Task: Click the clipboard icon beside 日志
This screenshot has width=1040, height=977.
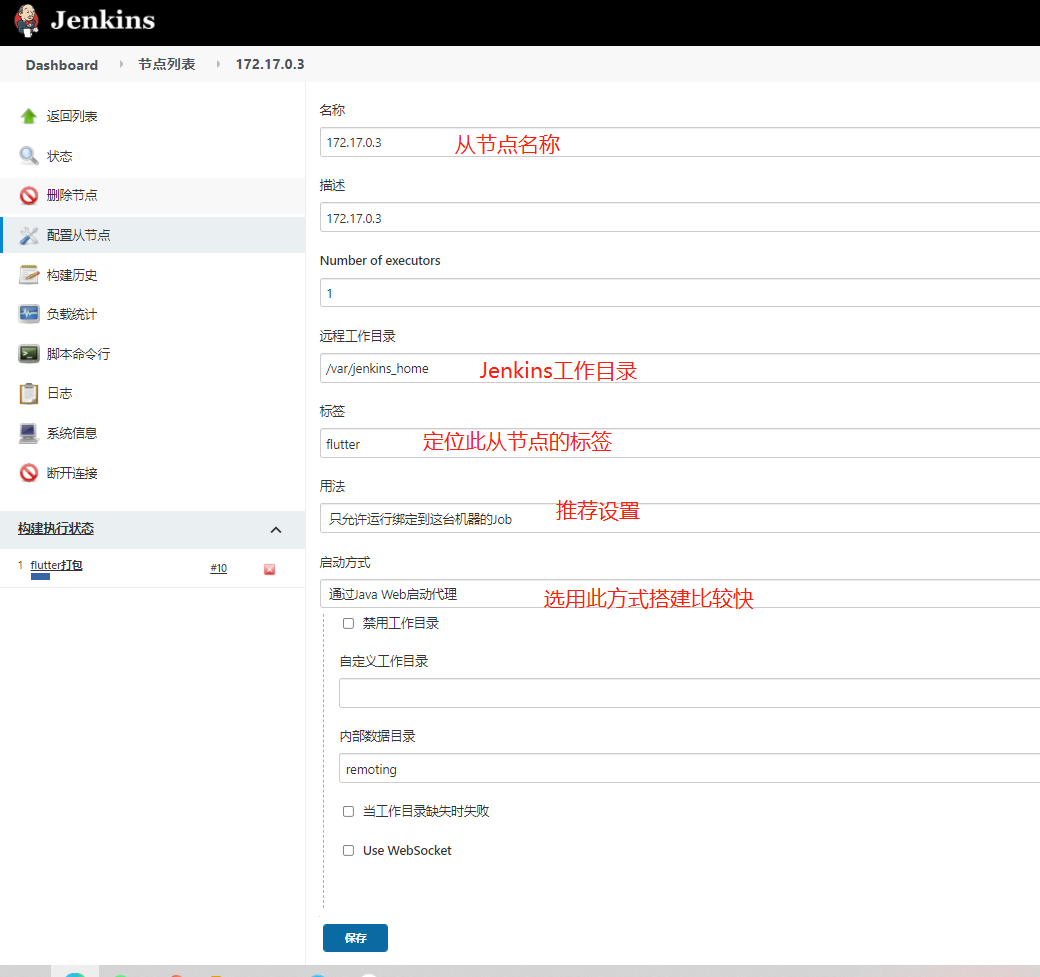Action: pyautogui.click(x=29, y=393)
